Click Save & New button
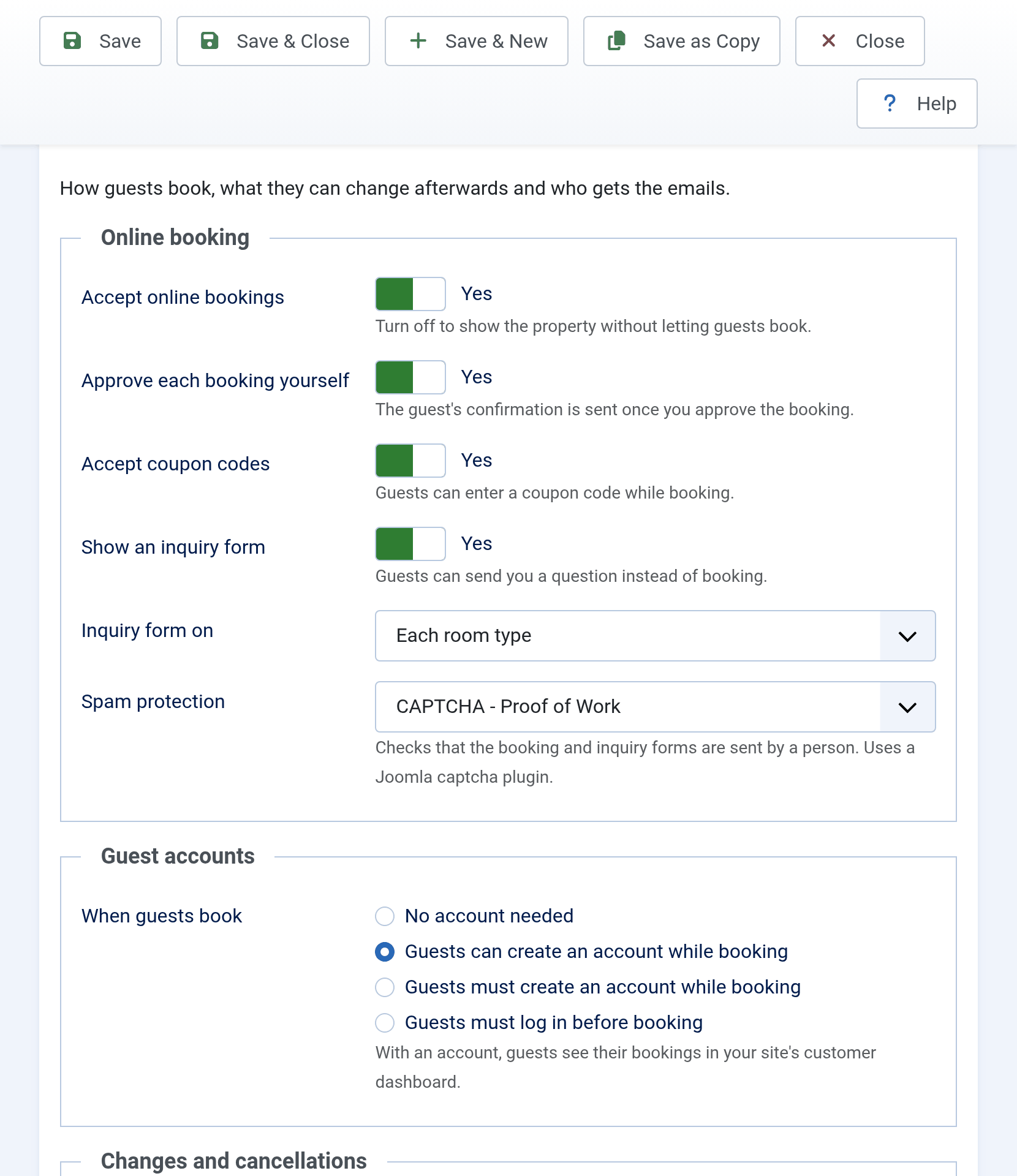Viewport: 1017px width, 1176px height. (x=477, y=41)
